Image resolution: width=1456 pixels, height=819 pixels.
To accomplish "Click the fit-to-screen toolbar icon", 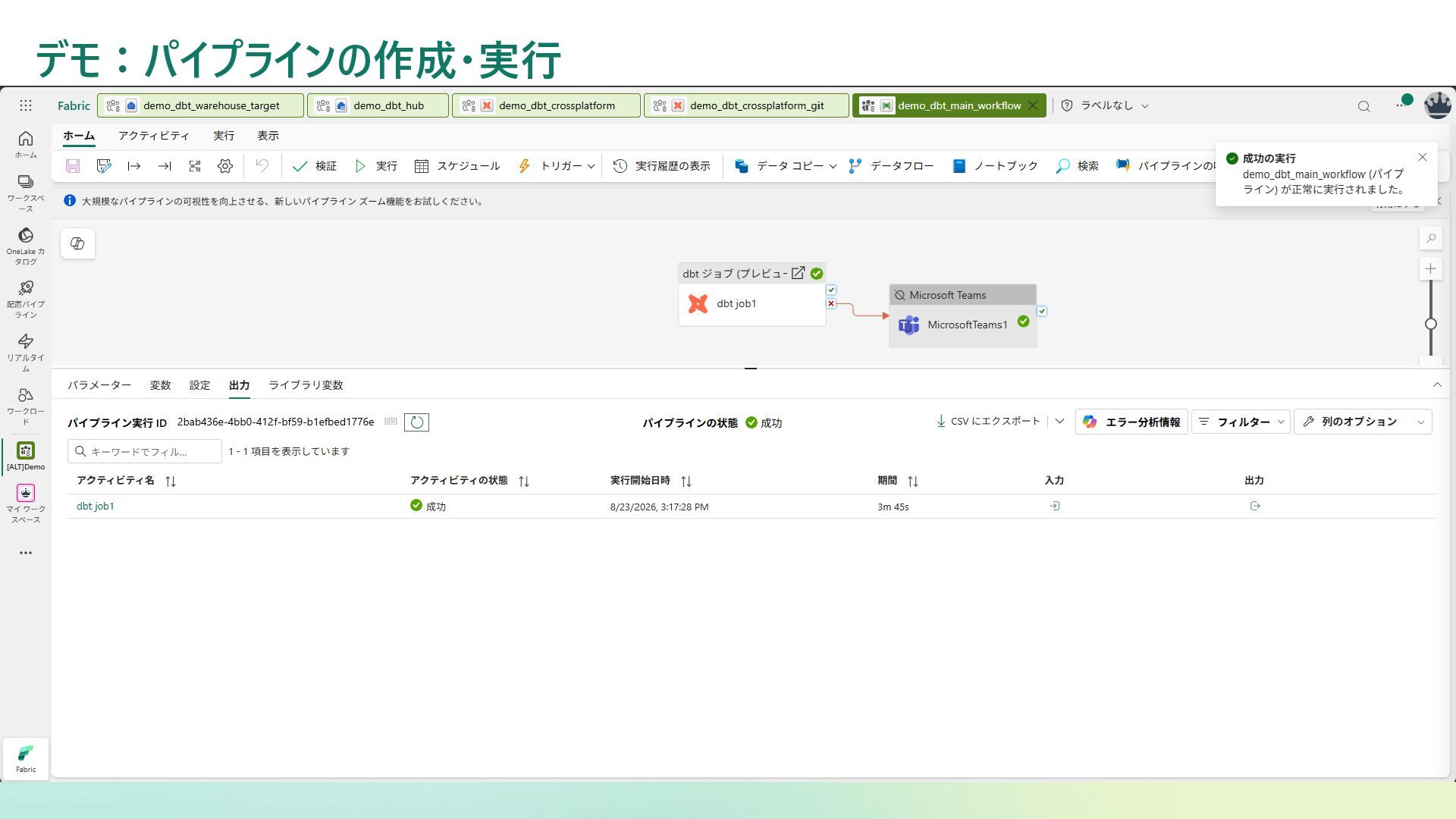I will (195, 166).
